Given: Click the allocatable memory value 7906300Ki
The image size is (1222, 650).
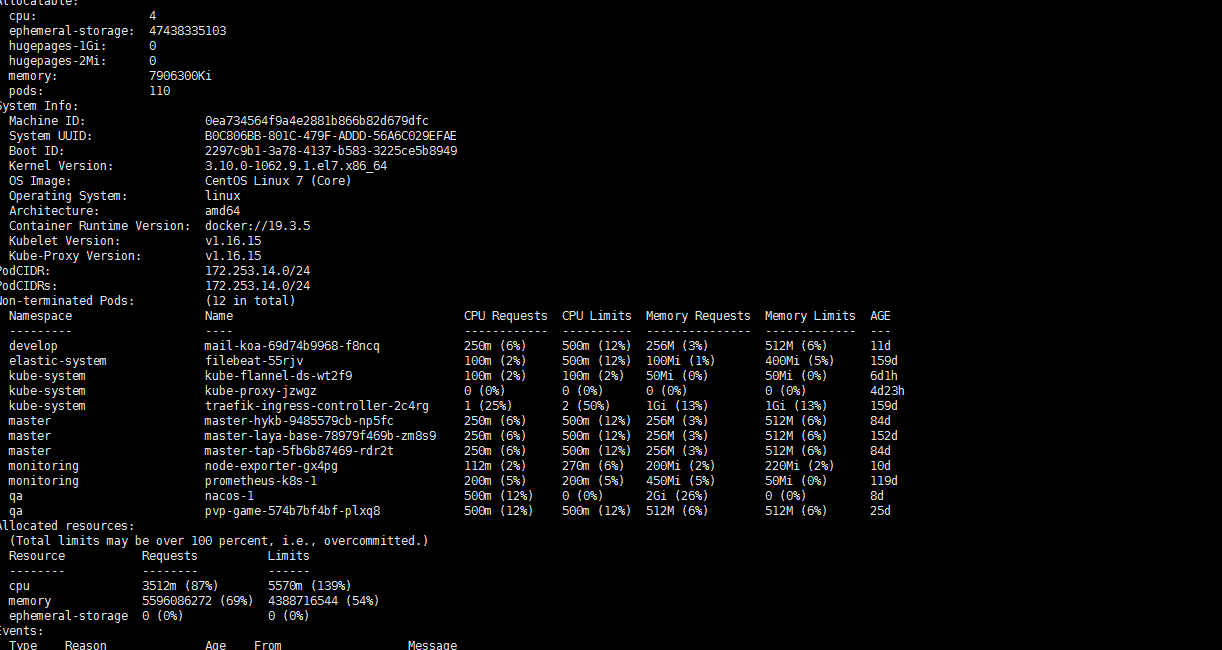Looking at the screenshot, I should [180, 76].
